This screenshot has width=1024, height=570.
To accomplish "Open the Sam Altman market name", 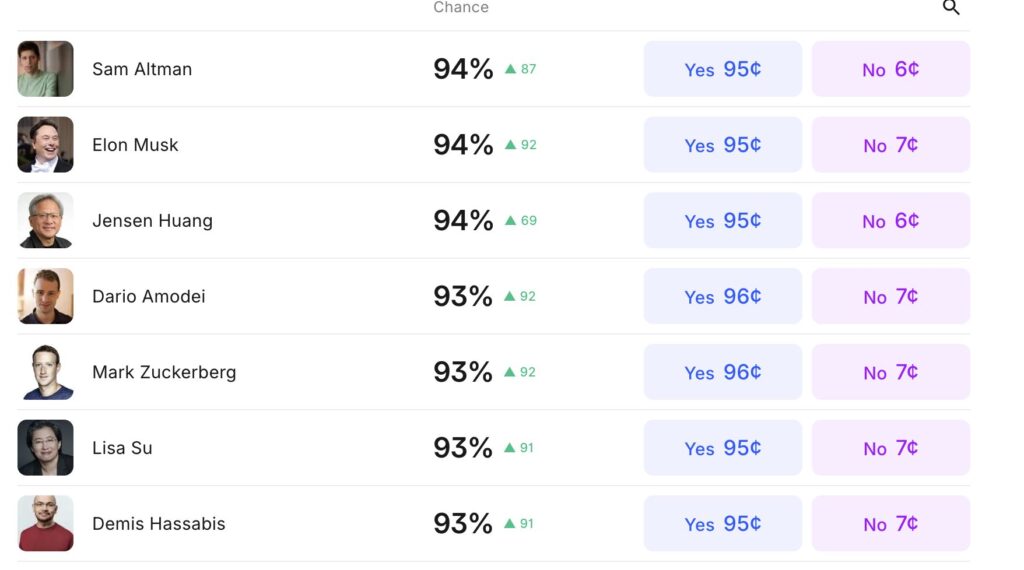I will [x=142, y=69].
